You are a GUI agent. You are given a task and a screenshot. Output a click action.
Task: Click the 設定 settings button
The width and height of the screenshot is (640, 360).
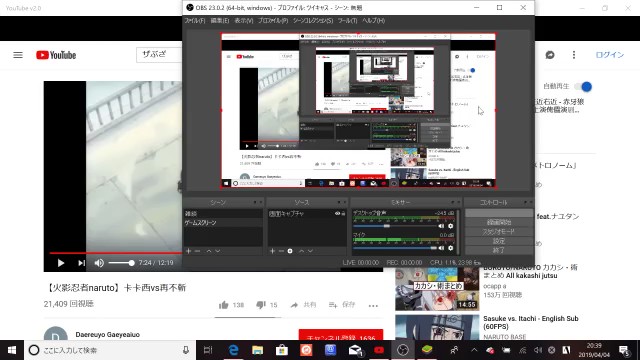(499, 241)
